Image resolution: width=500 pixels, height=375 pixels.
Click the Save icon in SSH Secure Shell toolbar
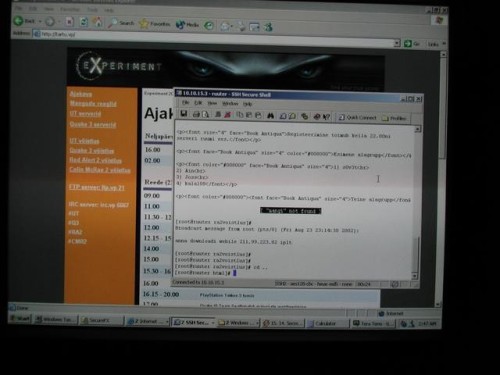pos(184,114)
